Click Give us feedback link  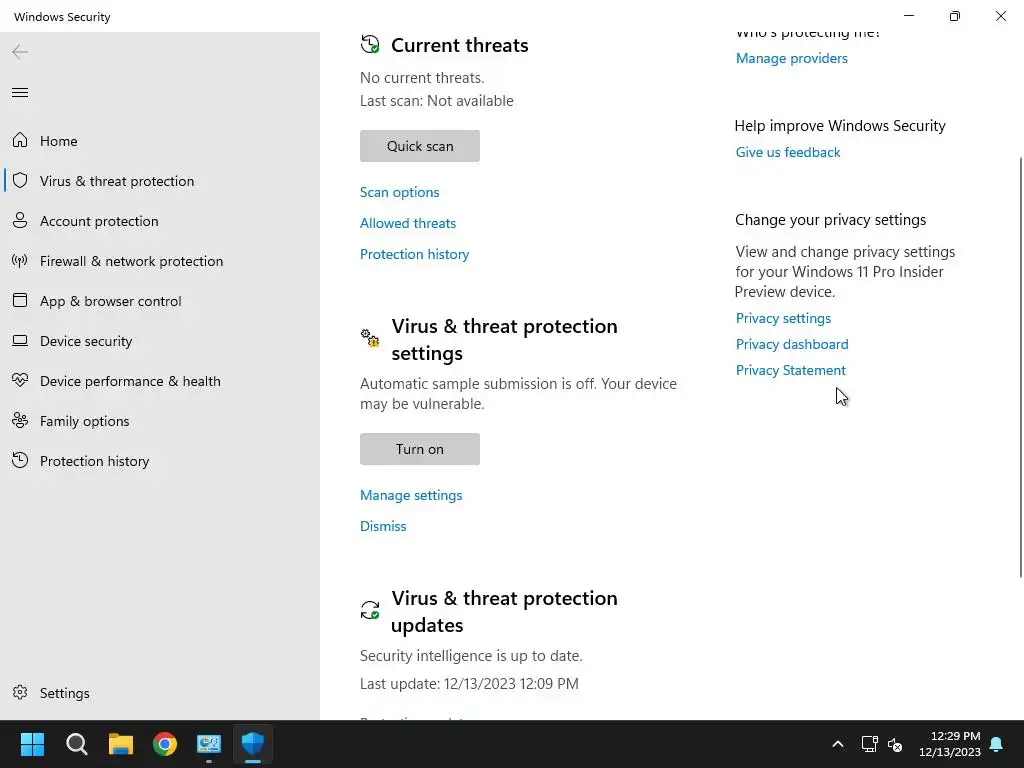click(788, 152)
